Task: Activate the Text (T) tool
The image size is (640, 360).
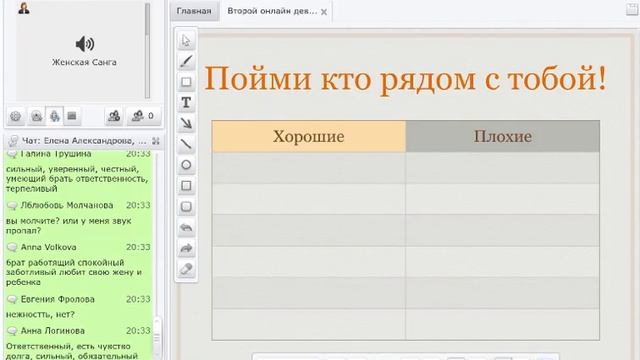Action: tap(186, 103)
